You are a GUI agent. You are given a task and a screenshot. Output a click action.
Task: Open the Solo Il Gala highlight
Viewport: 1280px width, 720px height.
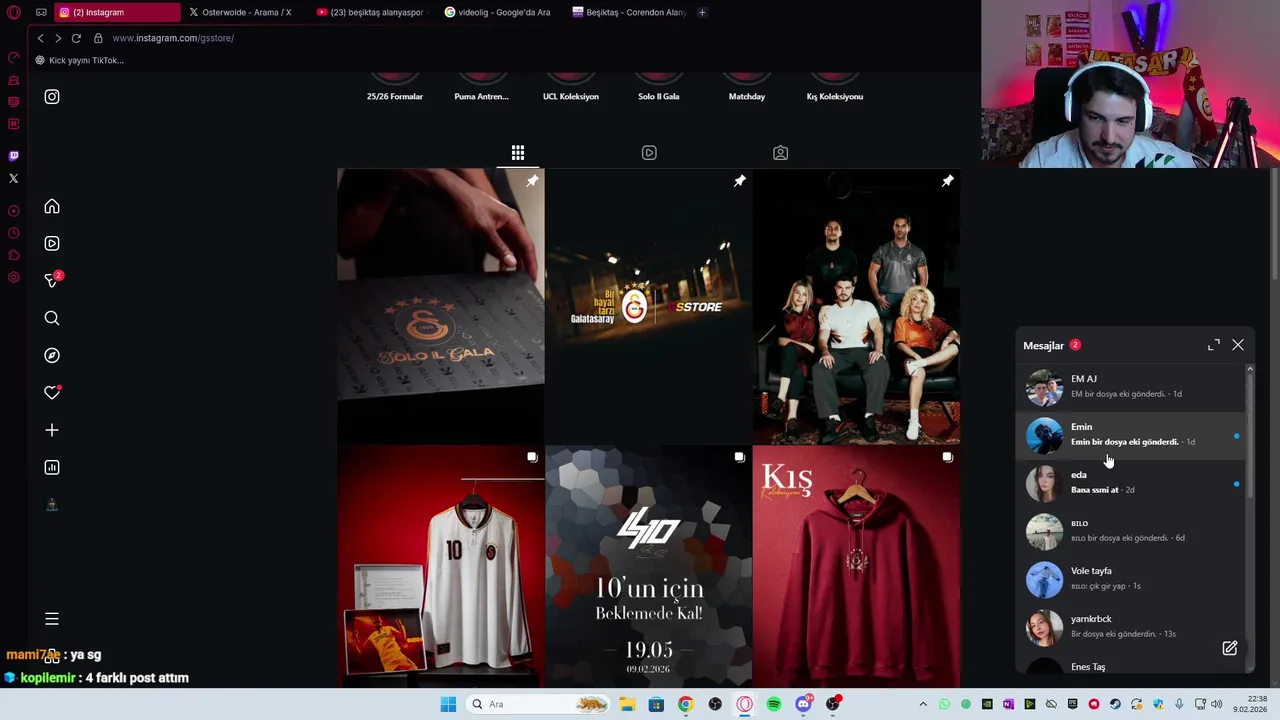point(659,88)
